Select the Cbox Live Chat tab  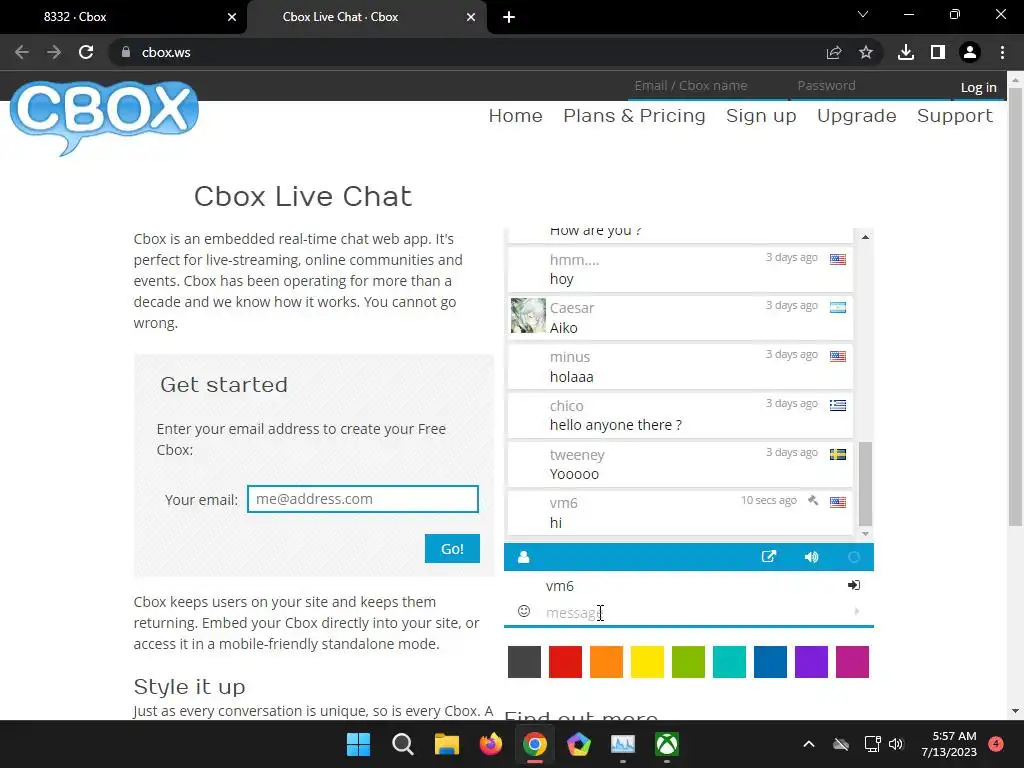pos(366,17)
